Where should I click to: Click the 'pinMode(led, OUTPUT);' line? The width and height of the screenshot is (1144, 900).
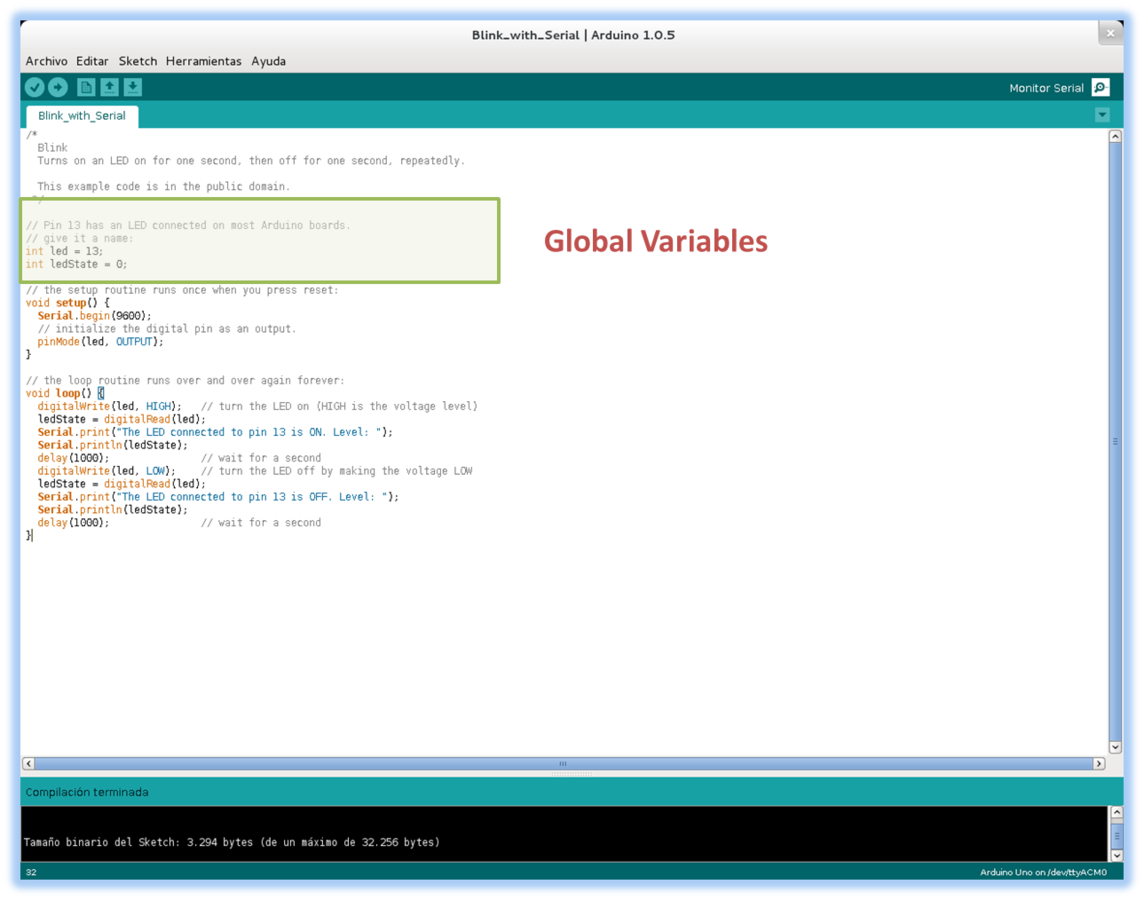point(101,342)
